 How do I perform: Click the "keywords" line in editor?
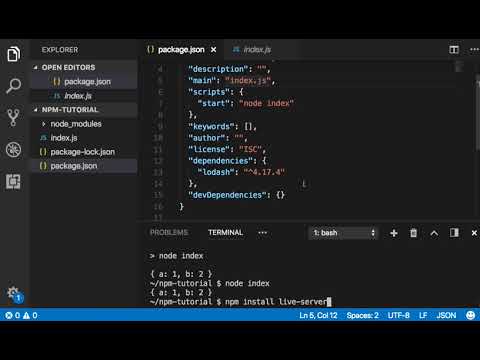coord(223,127)
